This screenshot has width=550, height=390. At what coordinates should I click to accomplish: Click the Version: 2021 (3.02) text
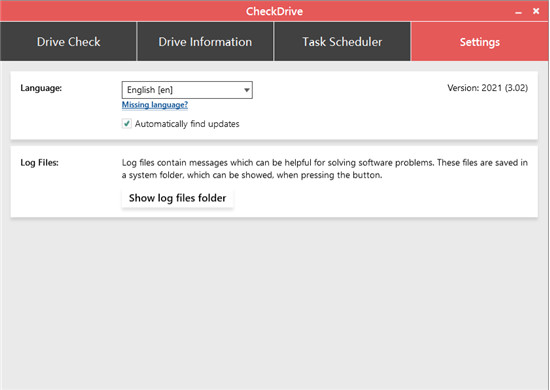488,88
